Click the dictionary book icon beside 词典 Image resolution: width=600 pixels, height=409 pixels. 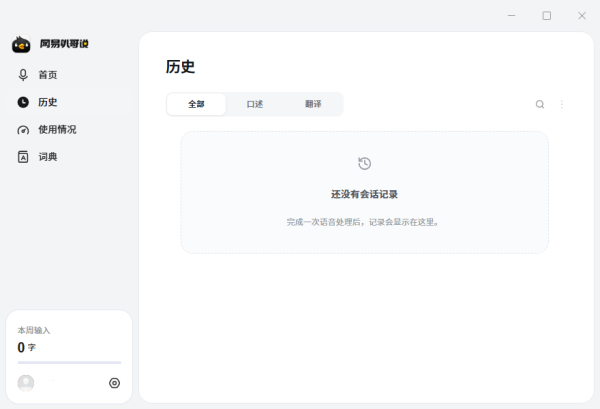tap(23, 157)
